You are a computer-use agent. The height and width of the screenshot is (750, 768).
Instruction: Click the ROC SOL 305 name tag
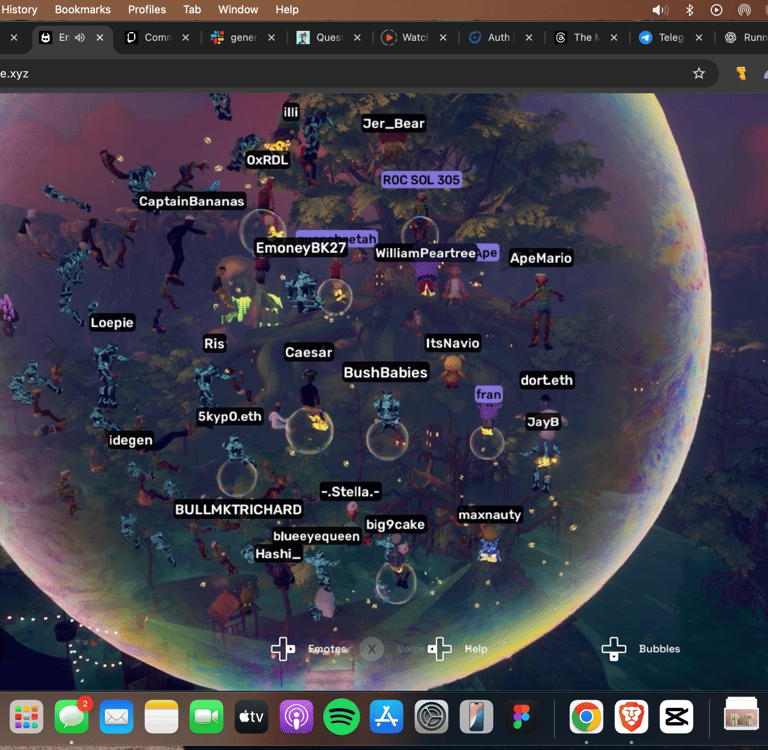point(421,180)
